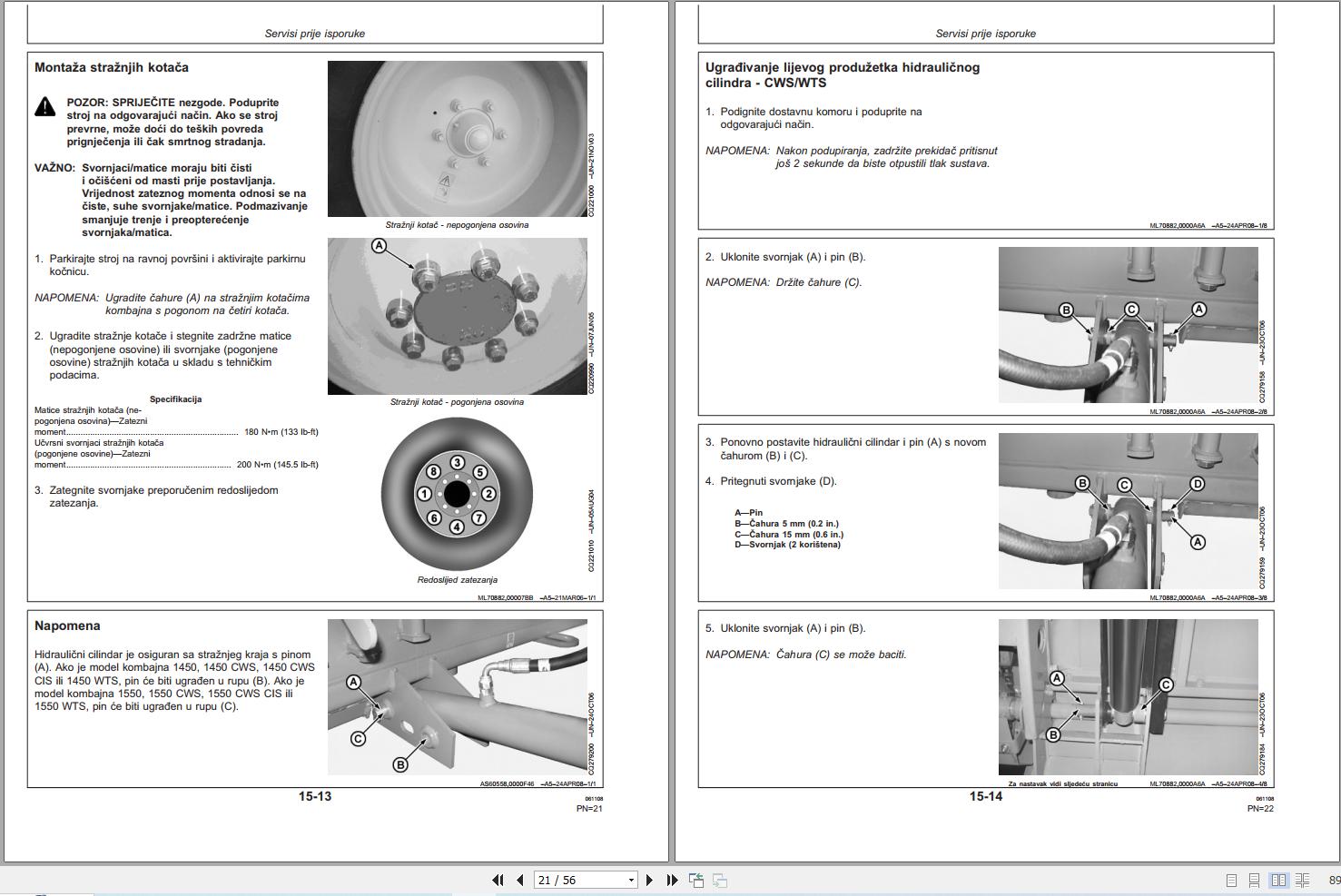Image resolution: width=1341 pixels, height=896 pixels.
Task: Click the rear wheel non-driven axle photo
Action: (x=457, y=139)
